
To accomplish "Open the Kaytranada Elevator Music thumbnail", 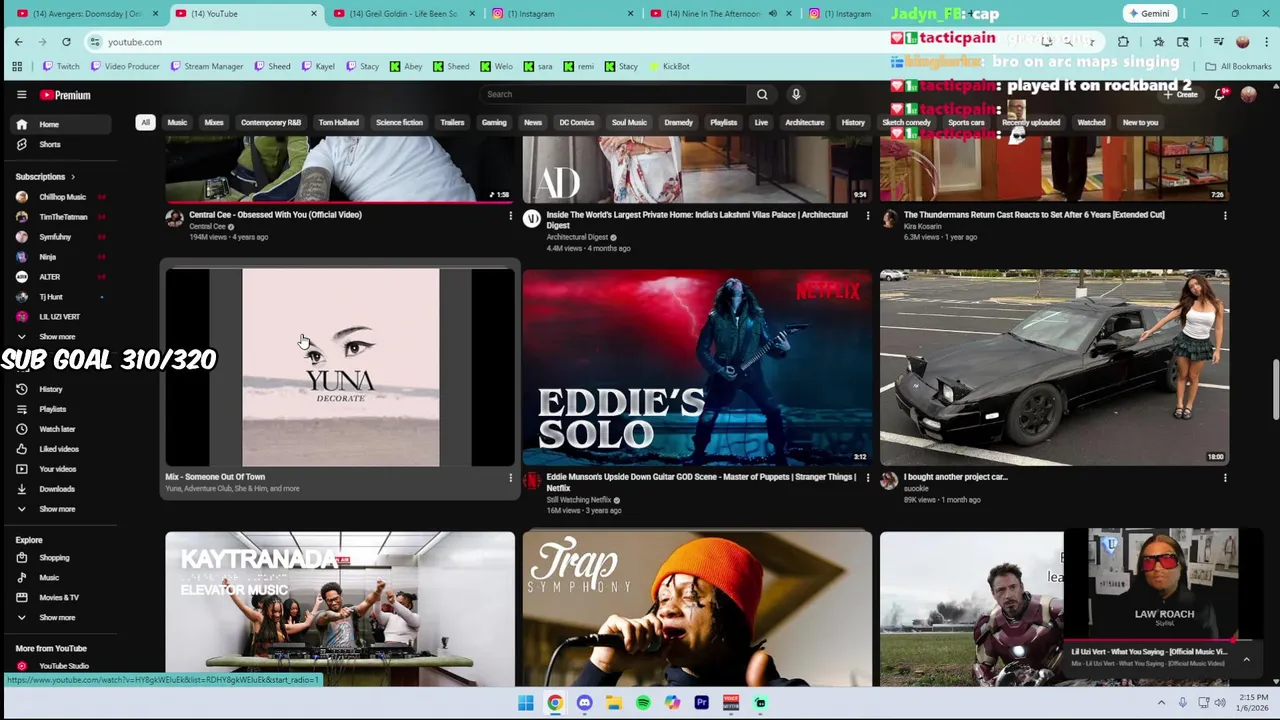I will (340, 608).
